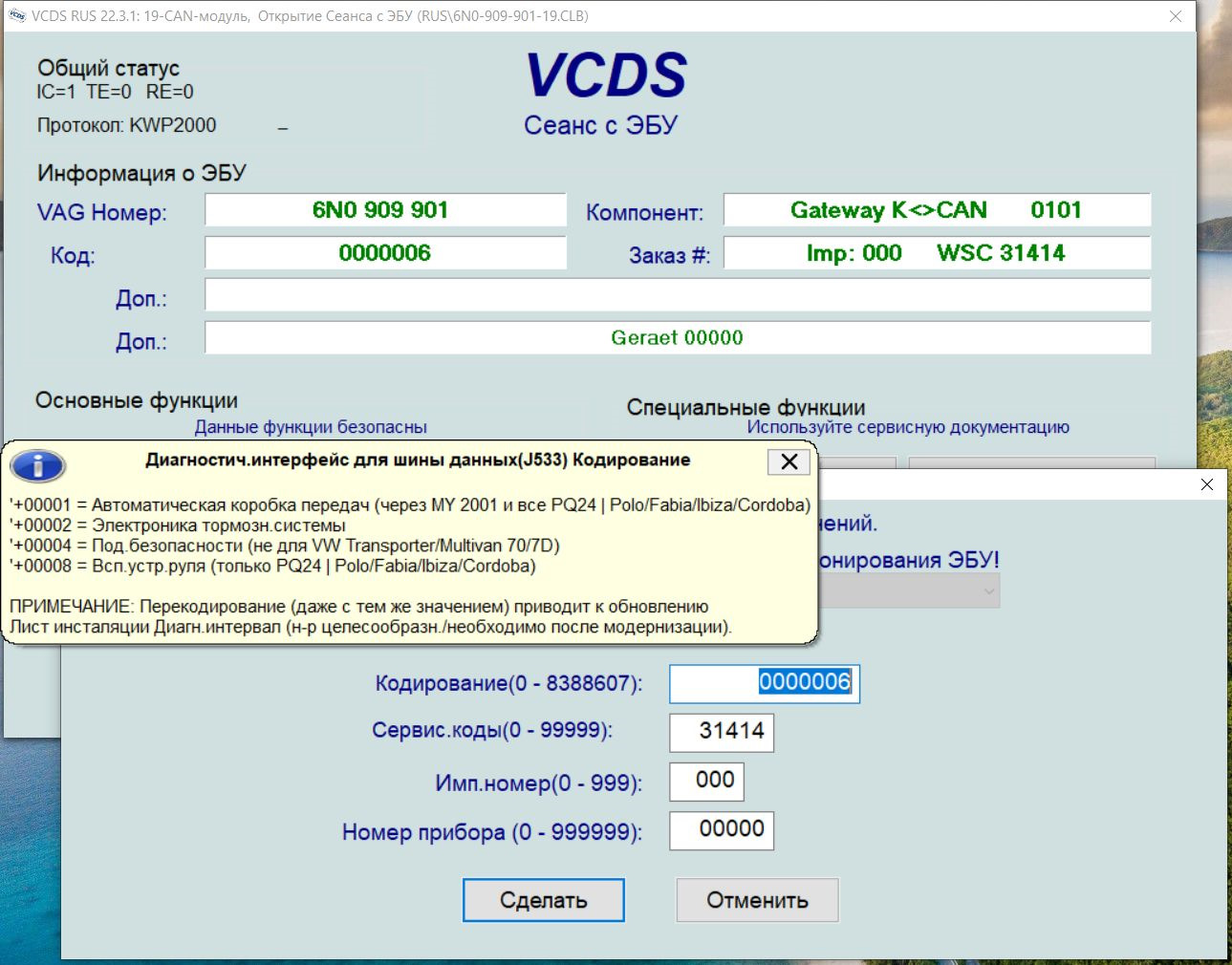Viewport: 1232px width, 965px height.
Task: Click the ПРИМЕЧАНИЕ note text
Action: (371, 617)
